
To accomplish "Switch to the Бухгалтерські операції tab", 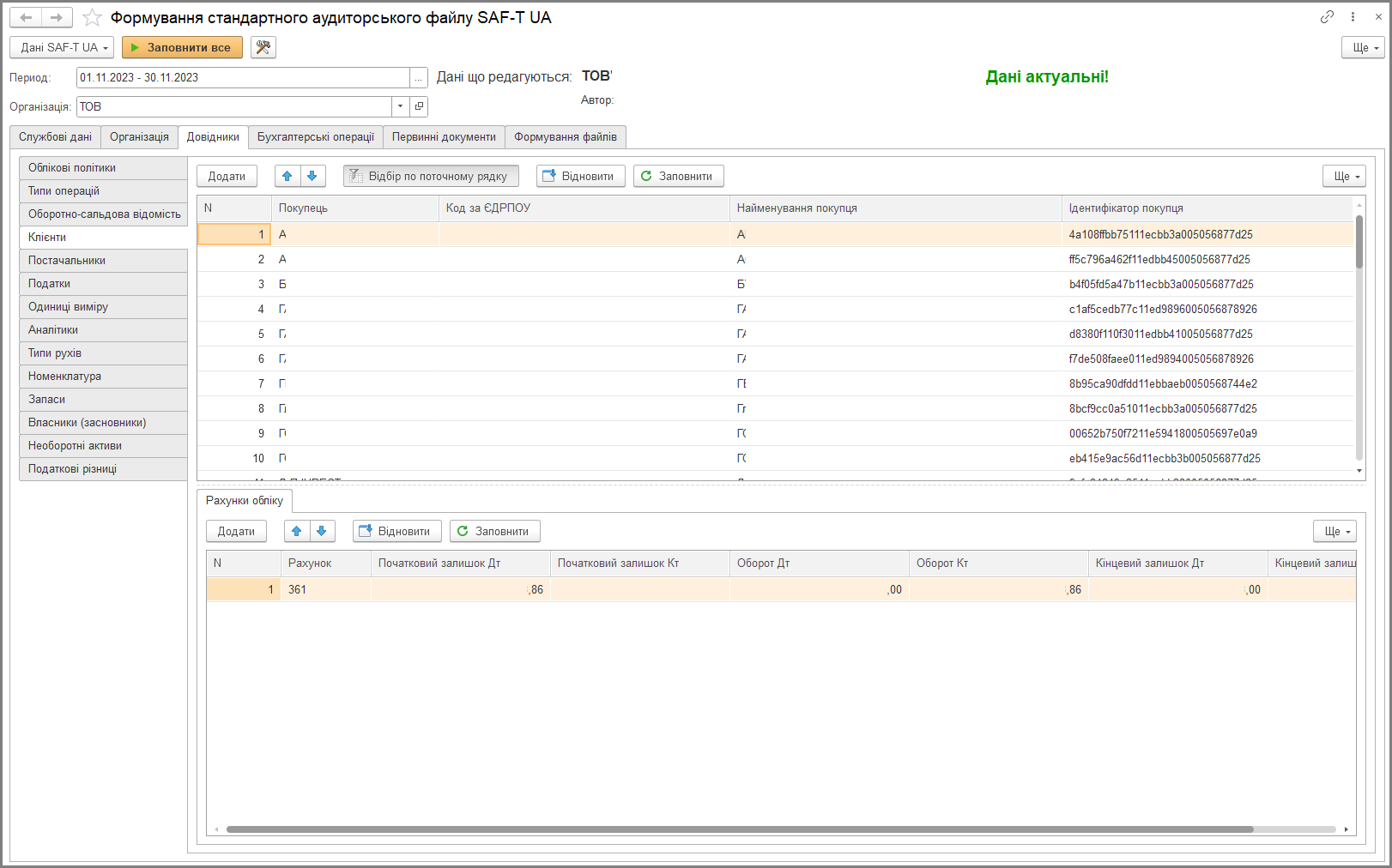I will point(316,137).
